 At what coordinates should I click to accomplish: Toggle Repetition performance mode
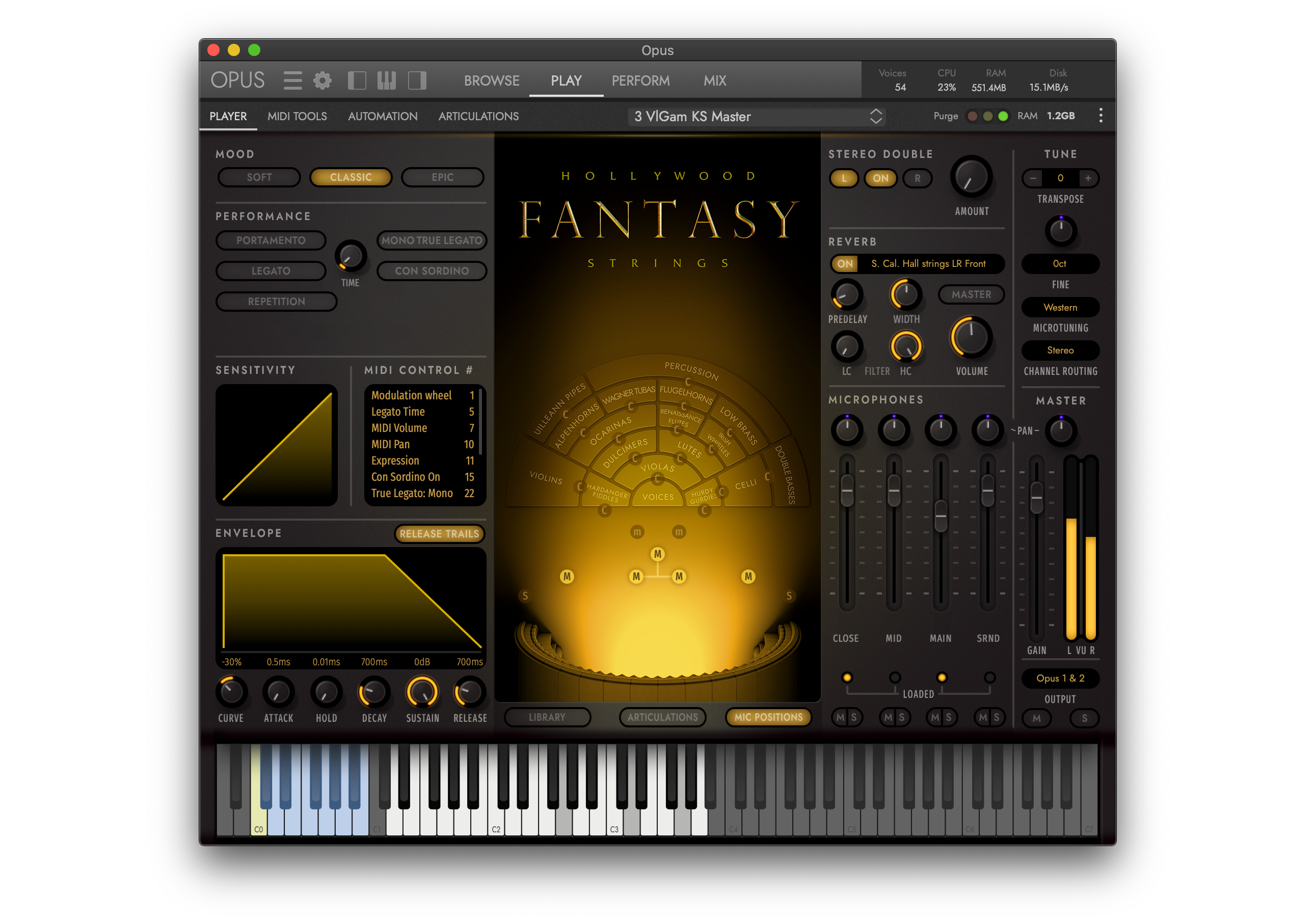[x=276, y=302]
